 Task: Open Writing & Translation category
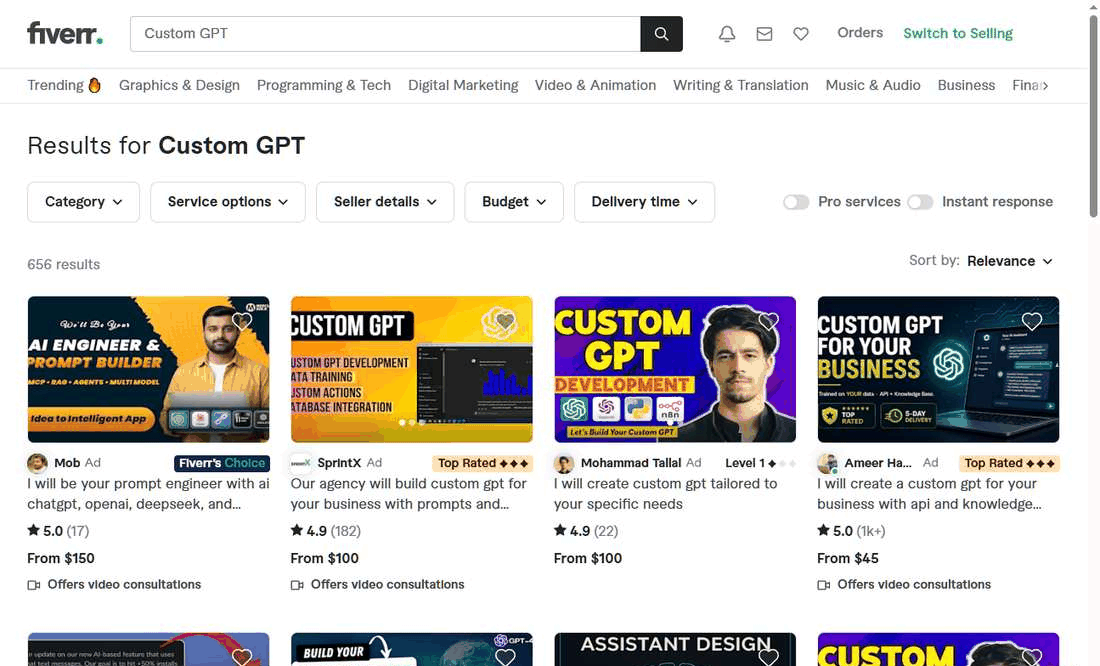pyautogui.click(x=740, y=85)
